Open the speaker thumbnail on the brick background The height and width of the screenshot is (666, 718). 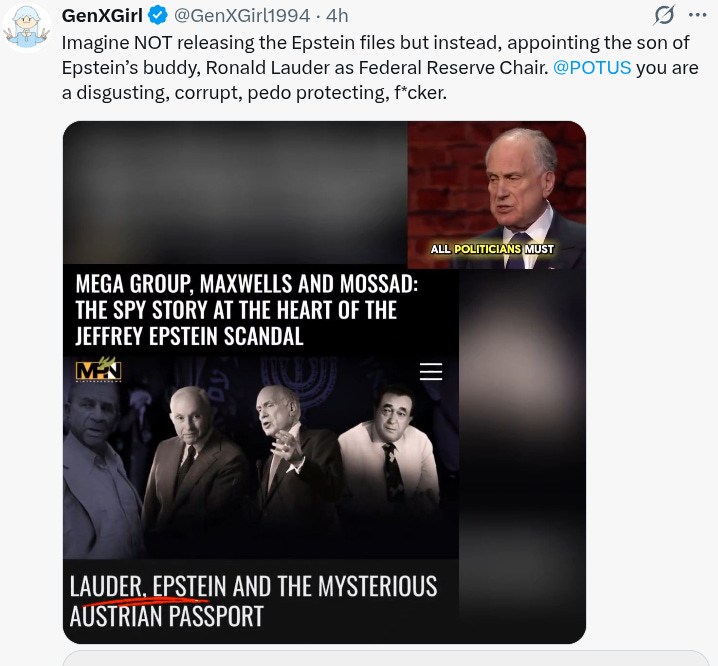coord(496,195)
